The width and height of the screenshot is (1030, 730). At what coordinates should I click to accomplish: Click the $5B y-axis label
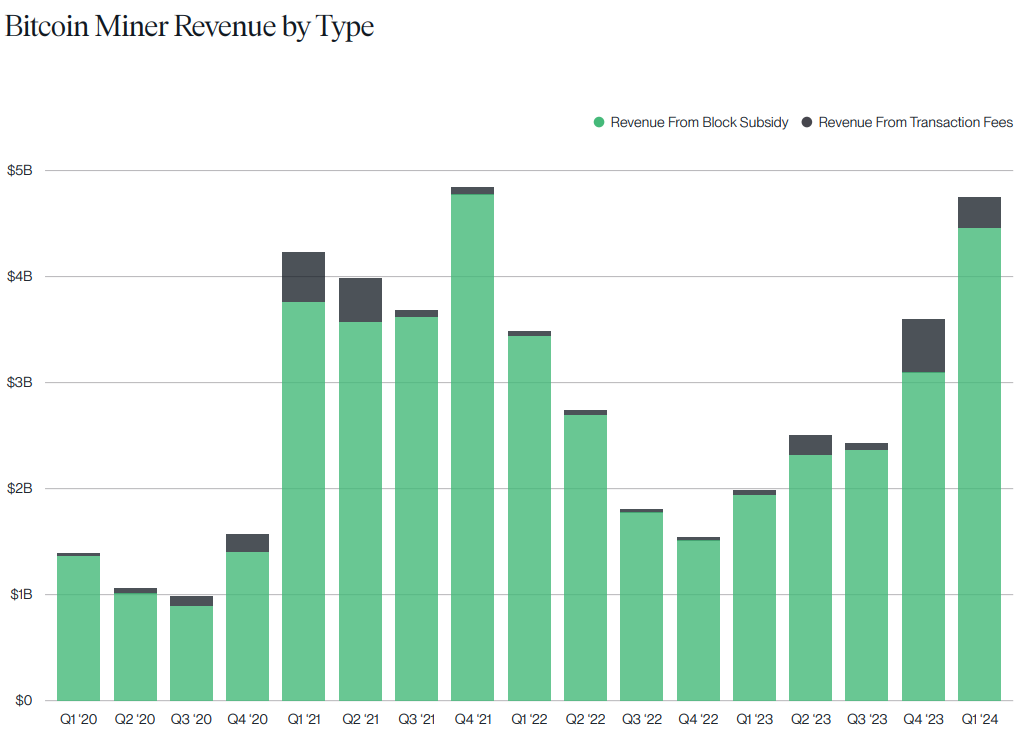(20, 170)
